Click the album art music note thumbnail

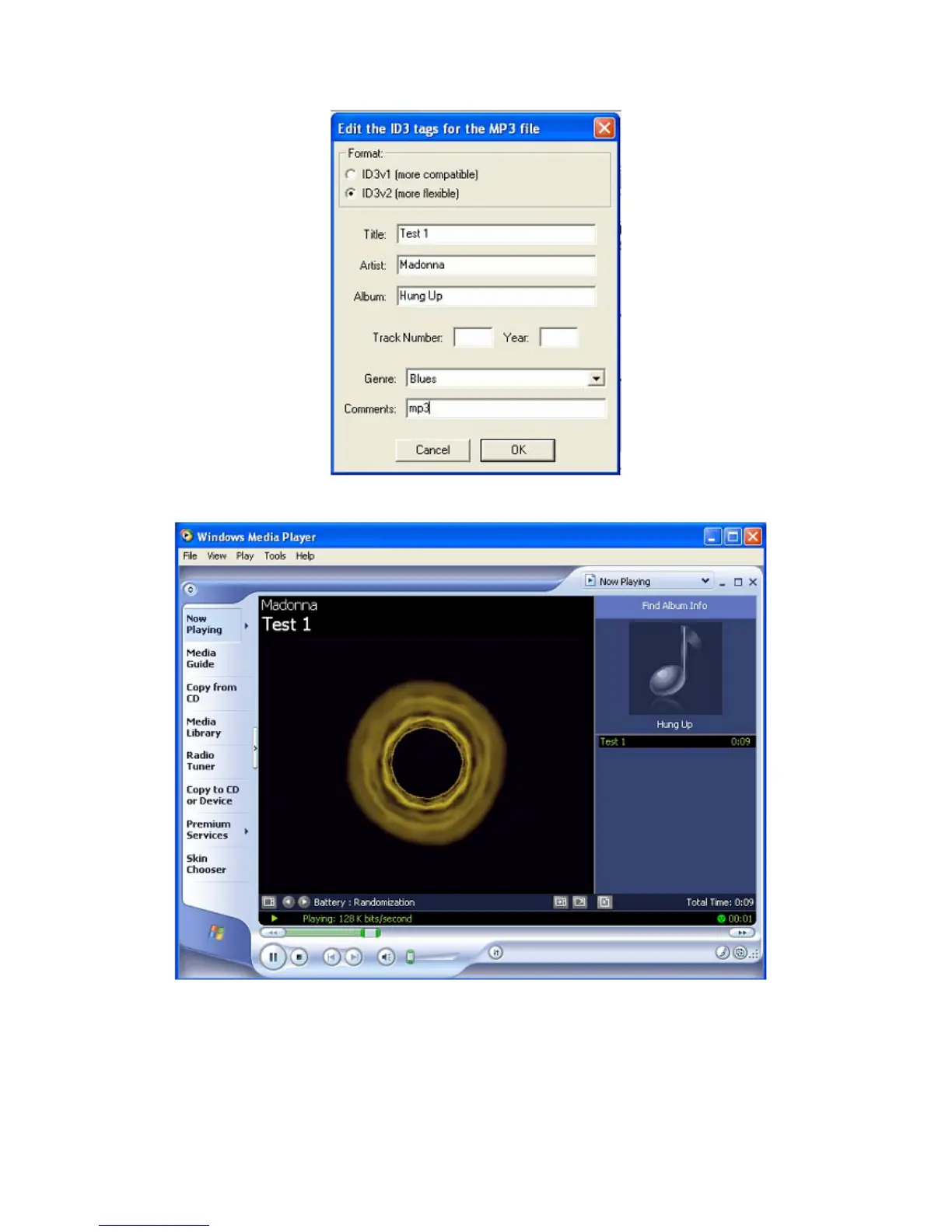click(x=675, y=668)
